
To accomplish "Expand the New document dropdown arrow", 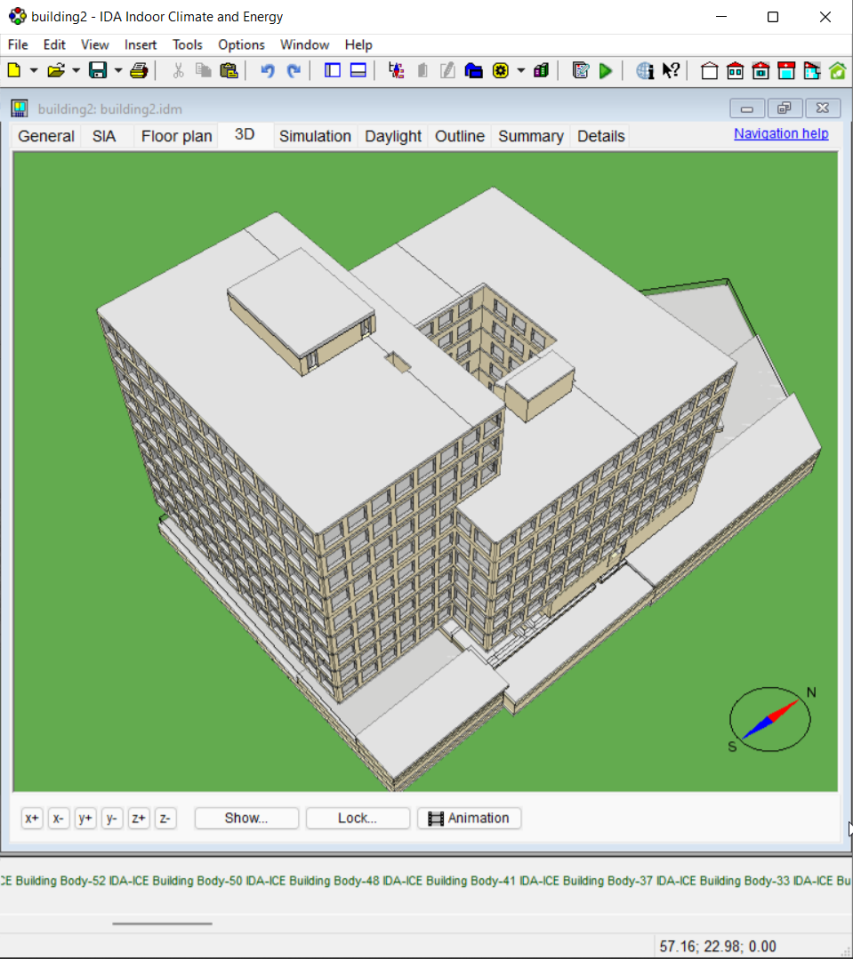I will pyautogui.click(x=34, y=71).
